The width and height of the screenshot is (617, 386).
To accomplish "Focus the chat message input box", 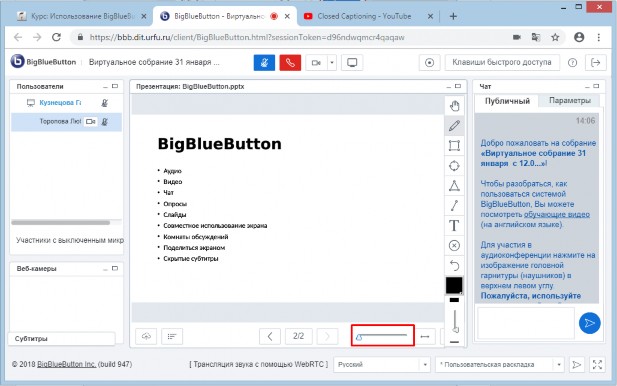I will [526, 323].
